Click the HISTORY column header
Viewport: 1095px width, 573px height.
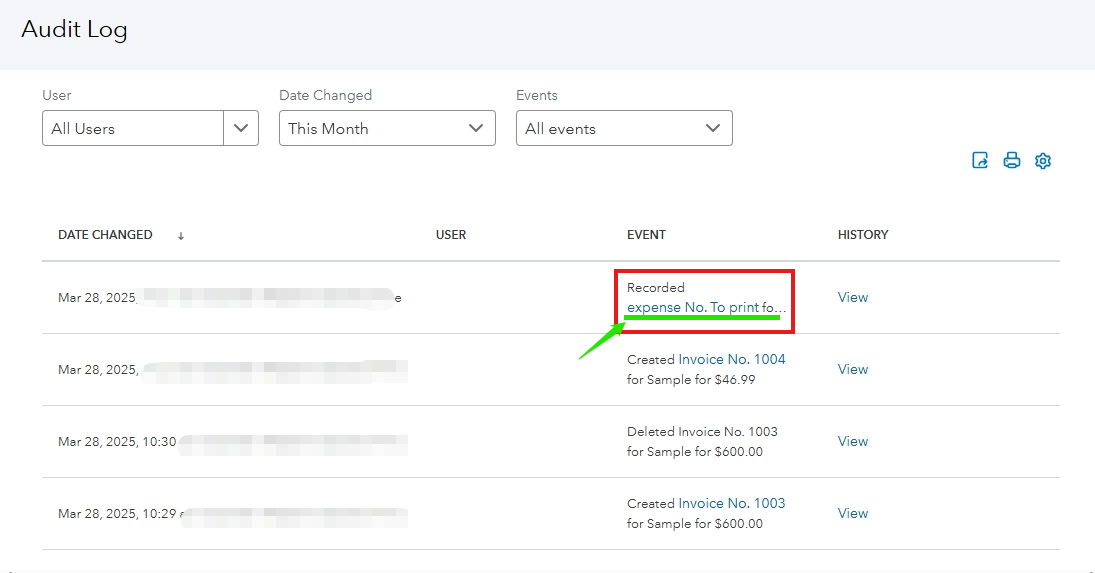click(x=863, y=235)
